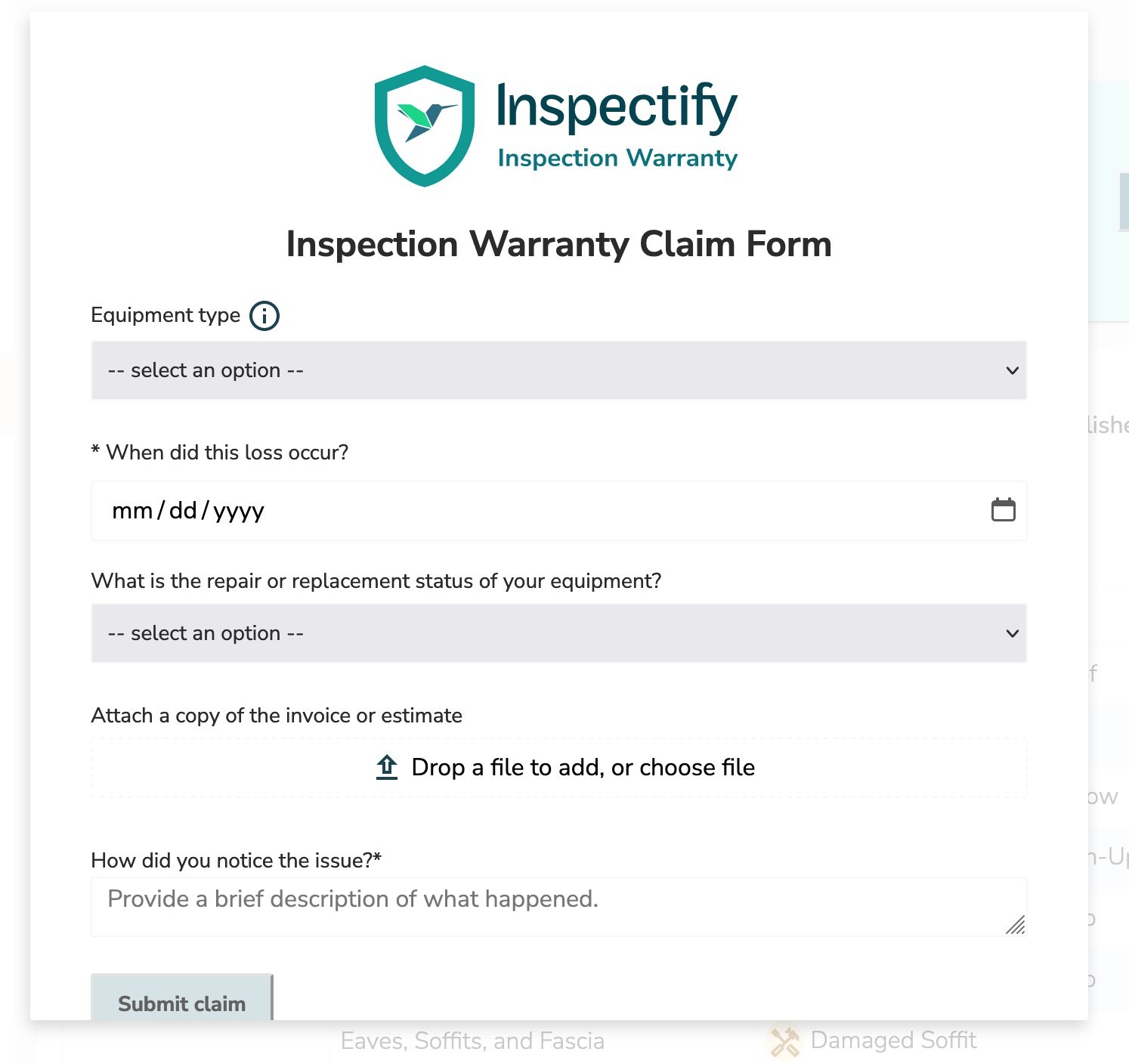Click the info icon beside Equipment type
Screen dimensions: 1129x1064
(x=264, y=316)
